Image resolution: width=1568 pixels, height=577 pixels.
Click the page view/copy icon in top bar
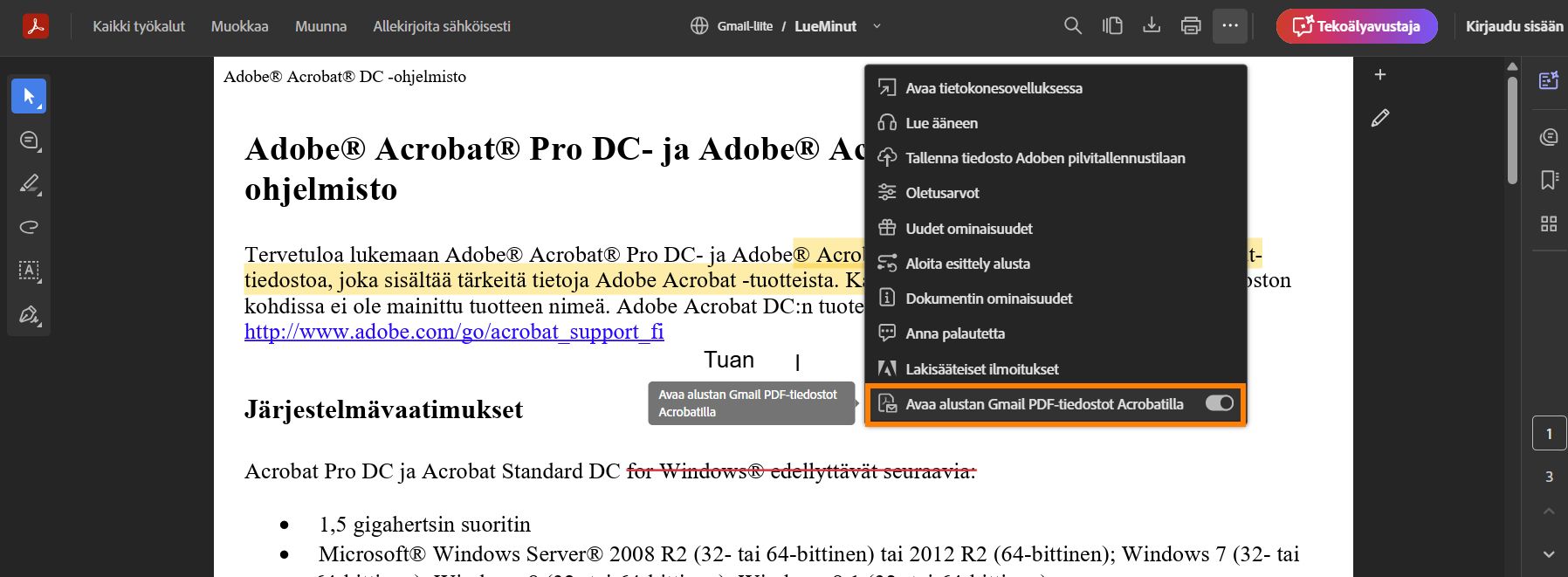[x=1112, y=26]
